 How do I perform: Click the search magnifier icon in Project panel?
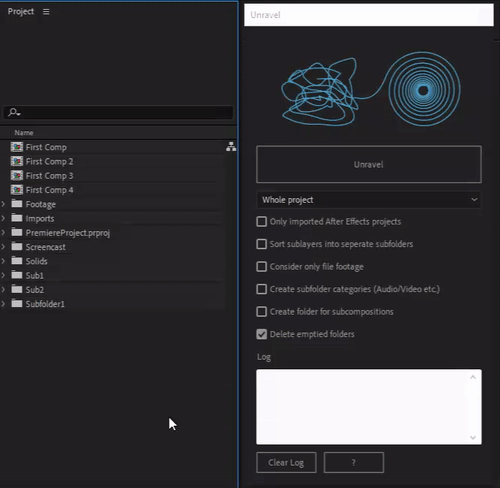(x=14, y=112)
